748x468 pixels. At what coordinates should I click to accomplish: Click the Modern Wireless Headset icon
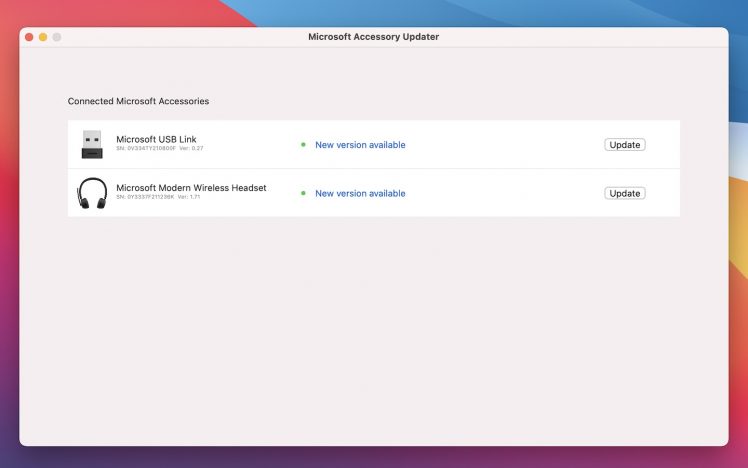[x=92, y=193]
